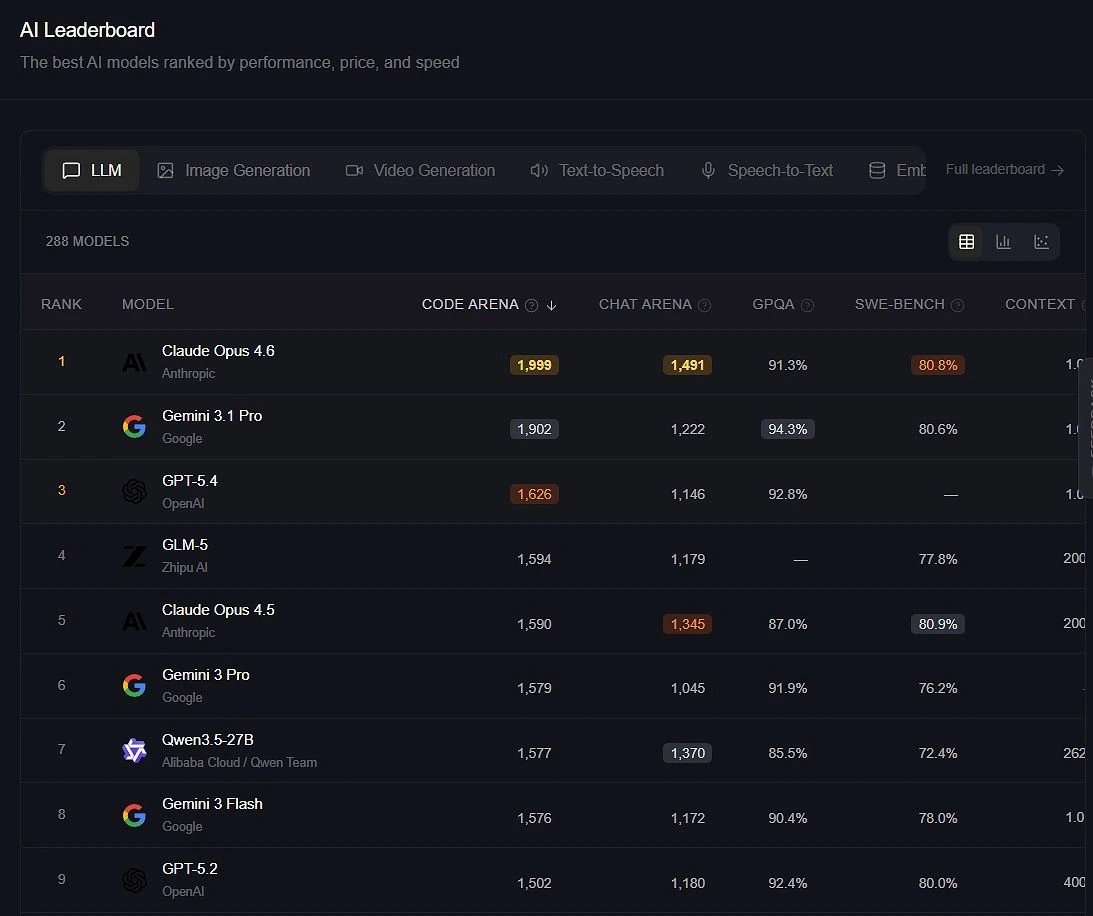Image resolution: width=1093 pixels, height=916 pixels.
Task: Open the Full leaderboard link
Action: pos(1004,169)
